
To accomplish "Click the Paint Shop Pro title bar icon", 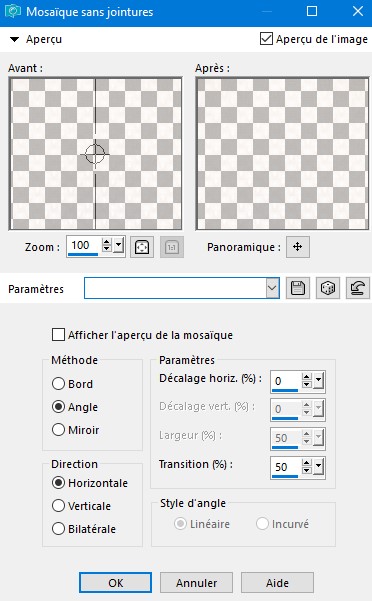I will pyautogui.click(x=13, y=11).
